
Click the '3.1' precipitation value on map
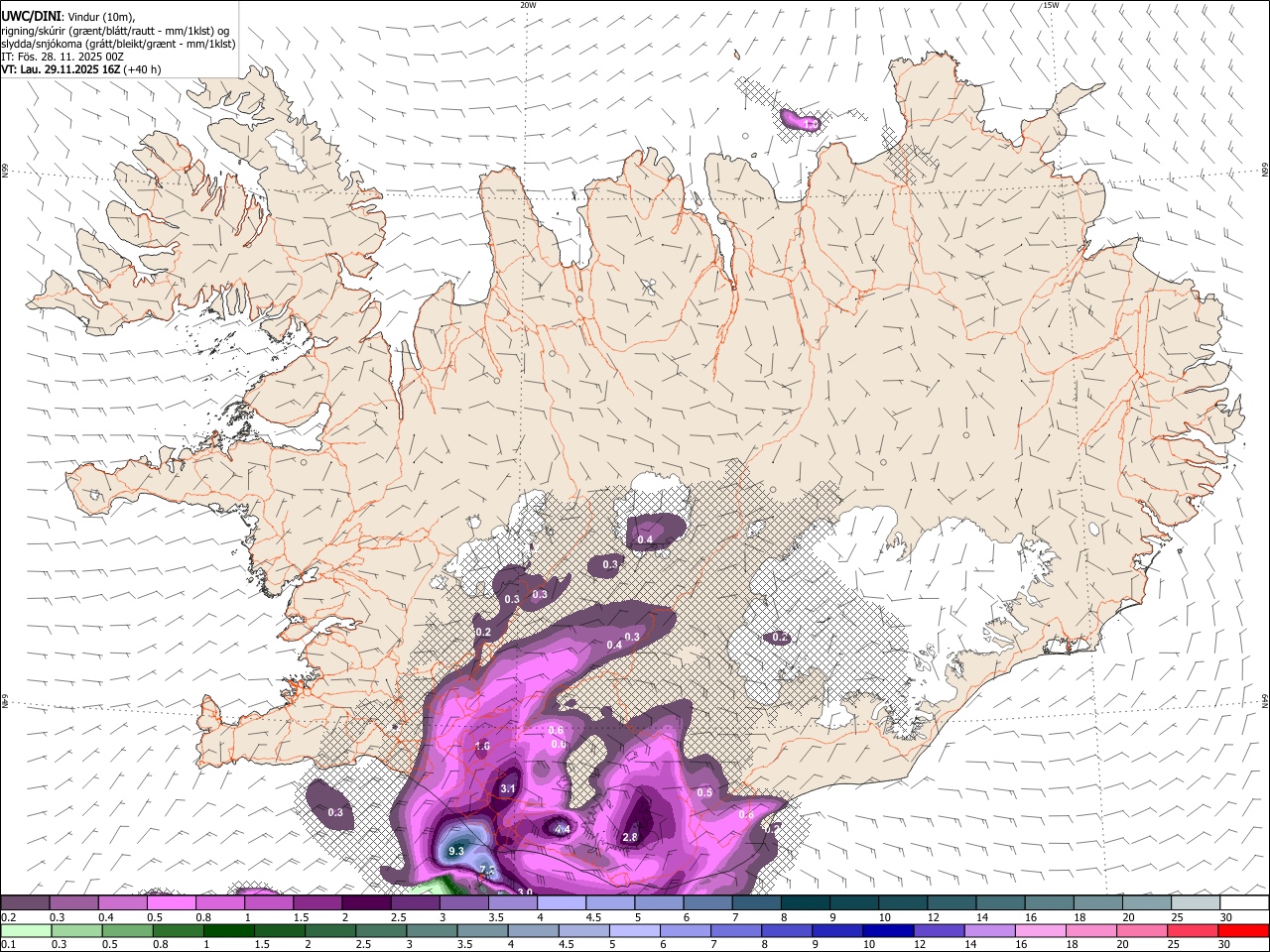[x=508, y=788]
